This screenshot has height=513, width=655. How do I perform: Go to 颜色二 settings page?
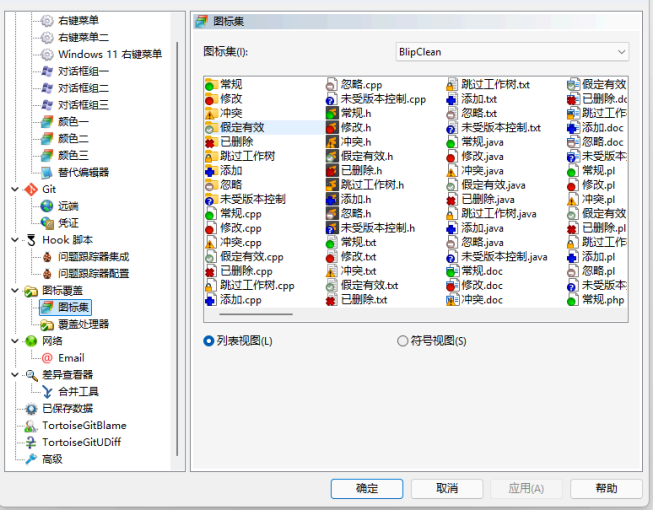tap(74, 139)
